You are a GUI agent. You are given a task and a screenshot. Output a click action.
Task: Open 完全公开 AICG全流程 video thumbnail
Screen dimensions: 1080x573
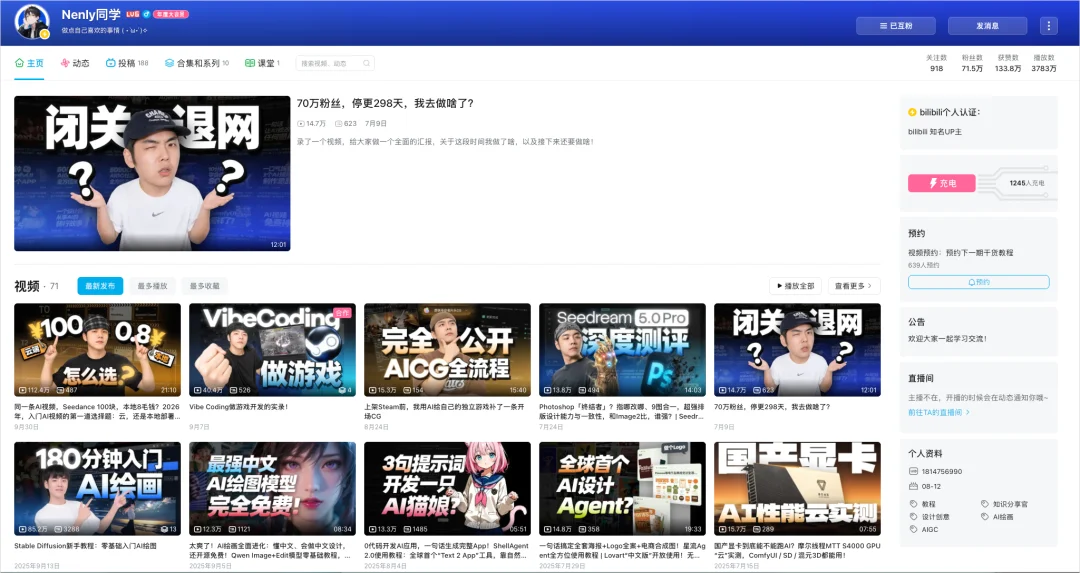tap(448, 350)
